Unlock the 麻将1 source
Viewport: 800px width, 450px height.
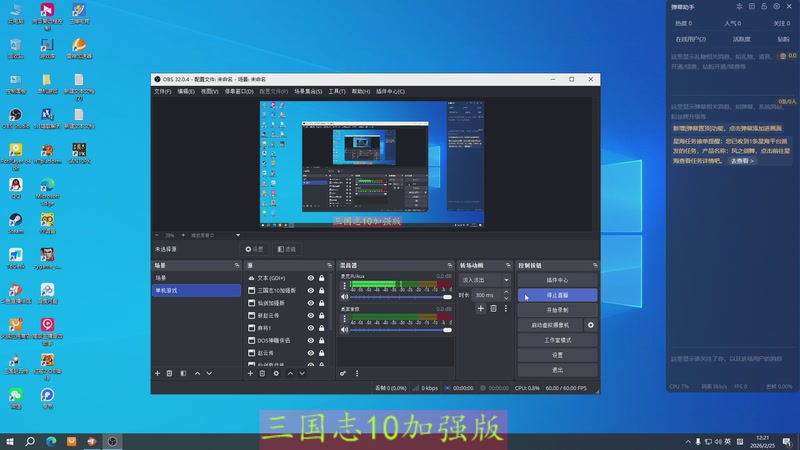[321, 328]
